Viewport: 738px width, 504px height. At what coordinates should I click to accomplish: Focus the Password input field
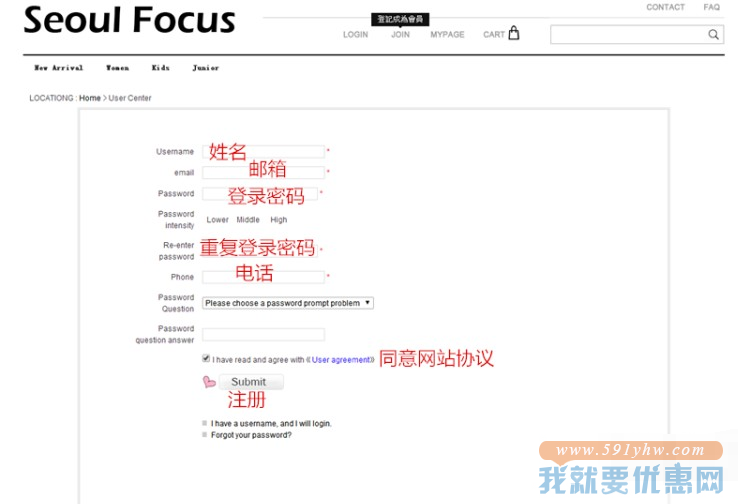[x=260, y=193]
